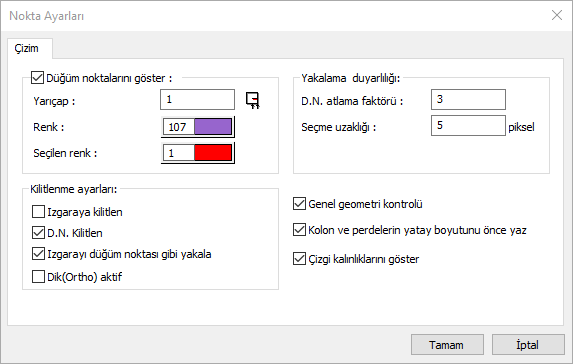Click the Tamam button
This screenshot has width=573, height=364.
447,345
